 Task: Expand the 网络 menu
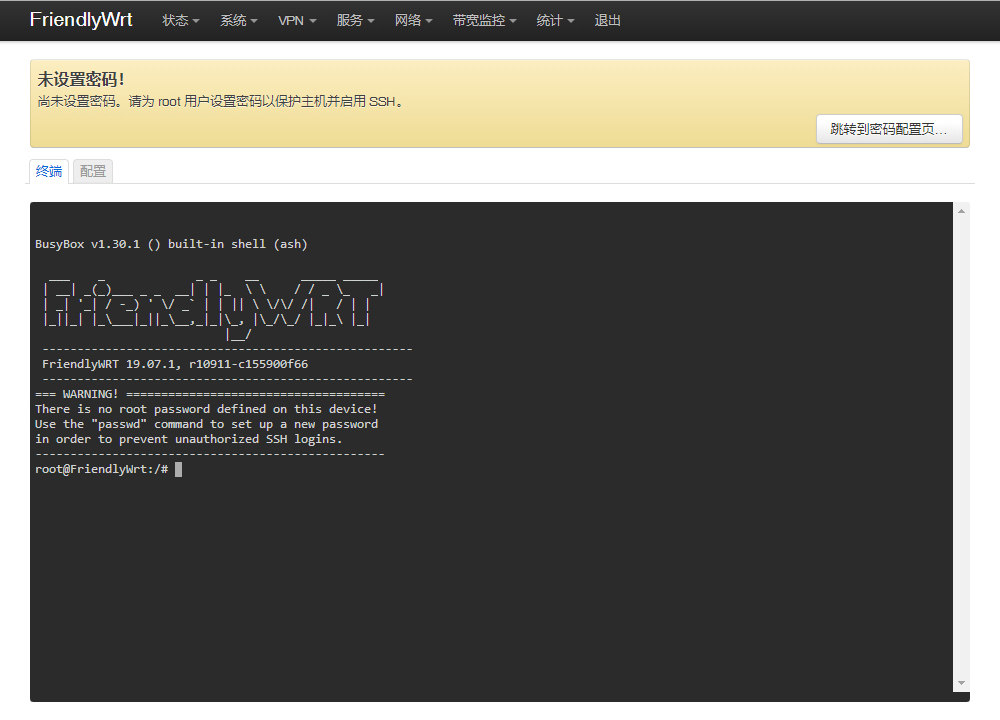(x=413, y=20)
